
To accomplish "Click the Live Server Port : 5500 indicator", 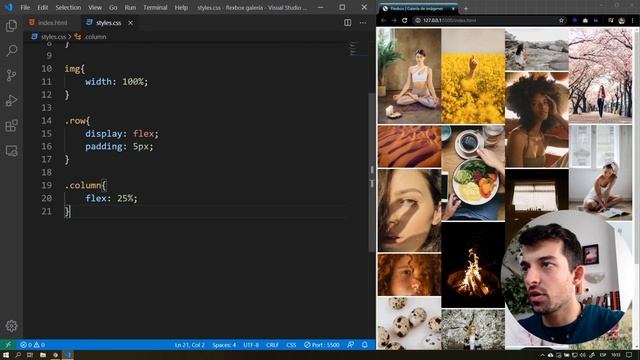I will [x=322, y=345].
